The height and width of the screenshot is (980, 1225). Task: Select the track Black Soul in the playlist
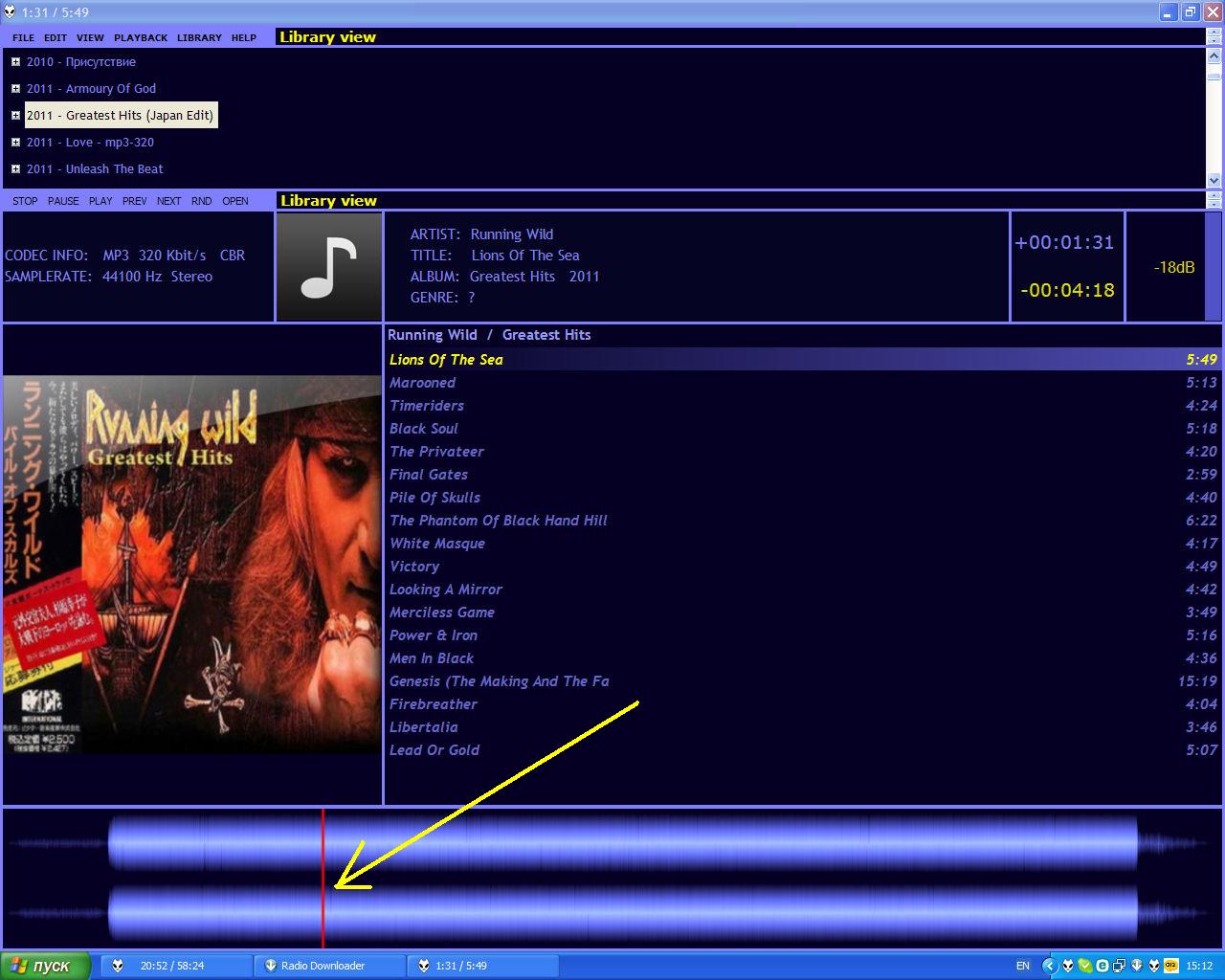coord(424,429)
